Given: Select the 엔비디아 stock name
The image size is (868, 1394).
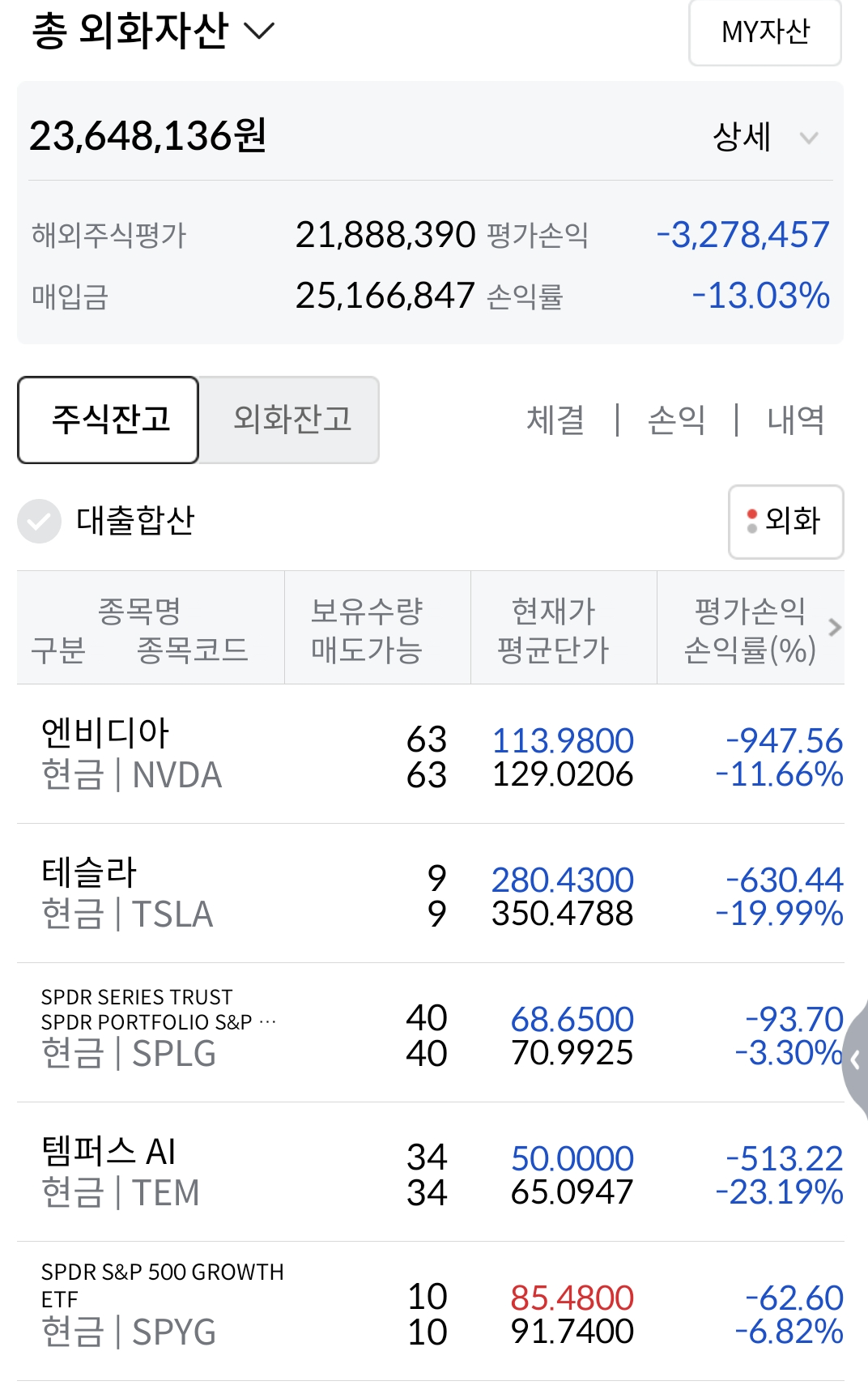Looking at the screenshot, I should coord(105,733).
